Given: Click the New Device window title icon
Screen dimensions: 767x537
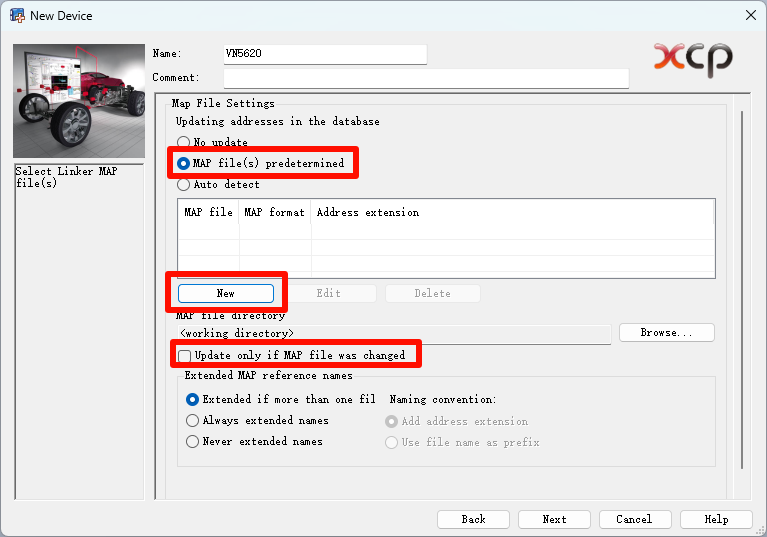Looking at the screenshot, I should pyautogui.click(x=16, y=16).
